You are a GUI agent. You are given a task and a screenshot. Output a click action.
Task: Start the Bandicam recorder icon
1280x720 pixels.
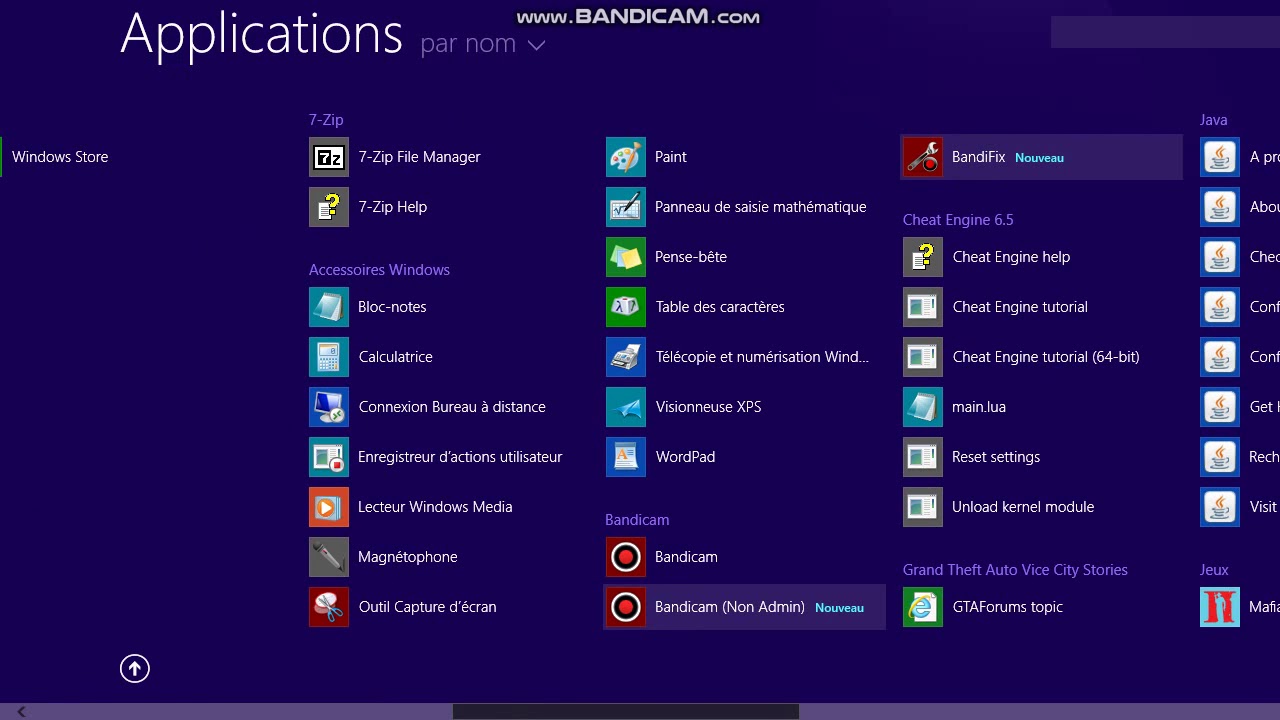[626, 557]
